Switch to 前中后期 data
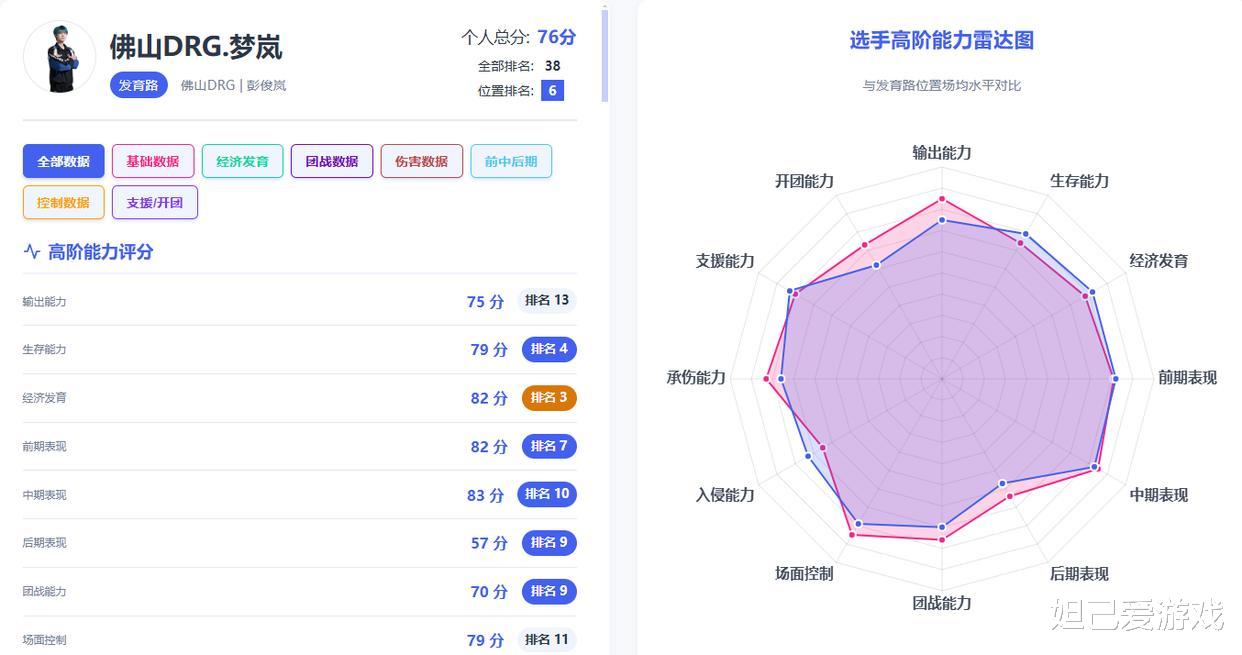Screen dimensions: 1242x655 (x=511, y=162)
